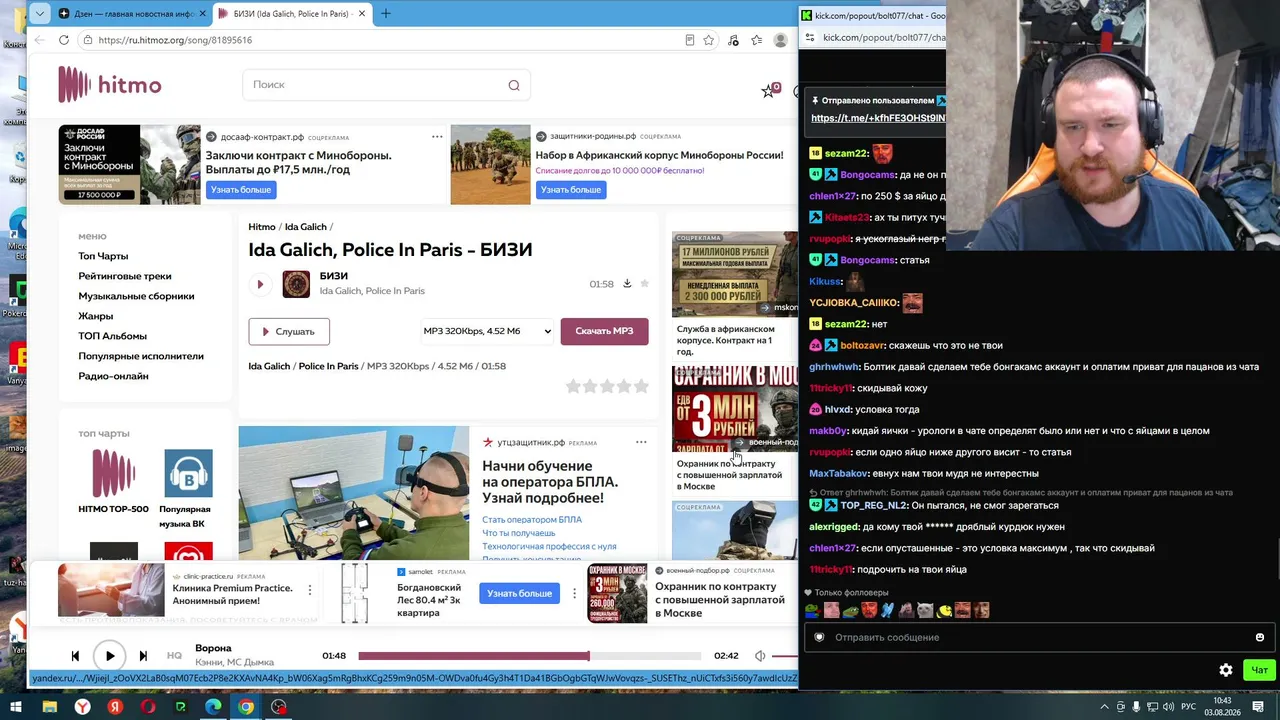Click the hitmo logo in the site header

110,85
